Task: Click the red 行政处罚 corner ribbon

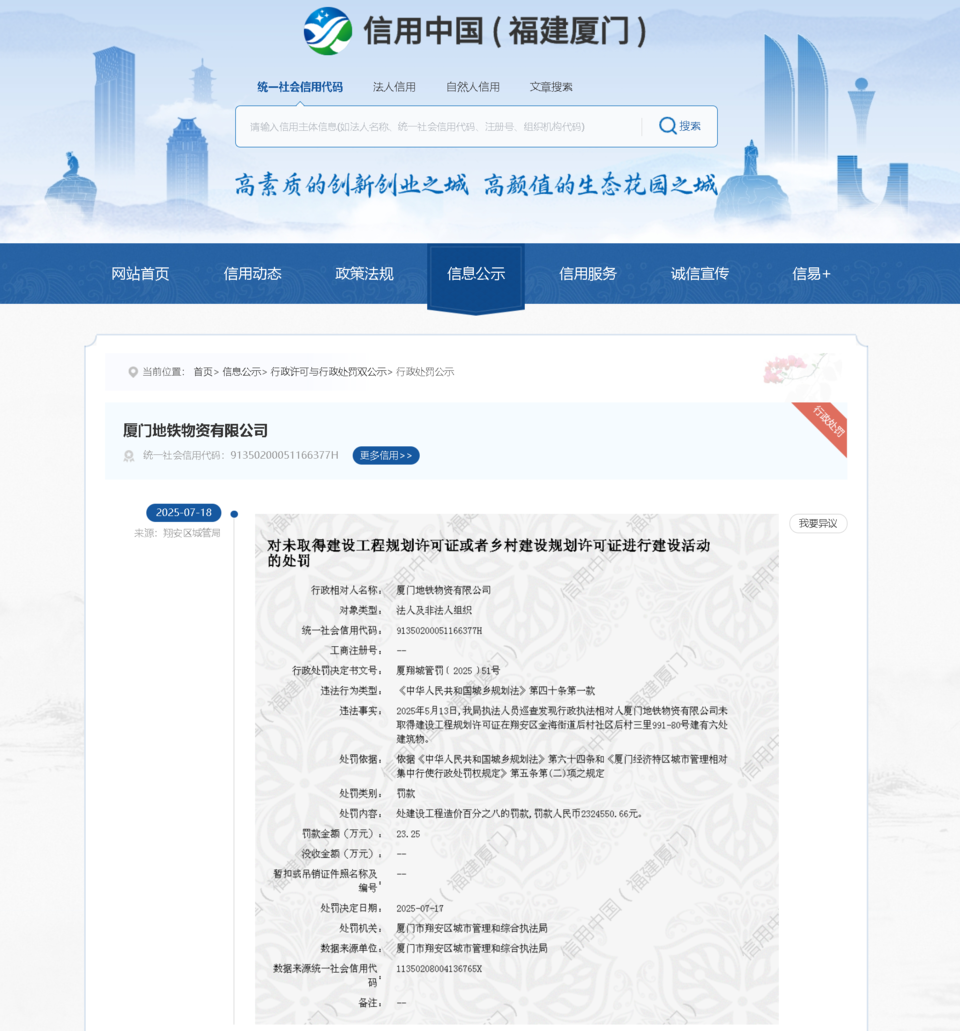Action: pyautogui.click(x=826, y=424)
